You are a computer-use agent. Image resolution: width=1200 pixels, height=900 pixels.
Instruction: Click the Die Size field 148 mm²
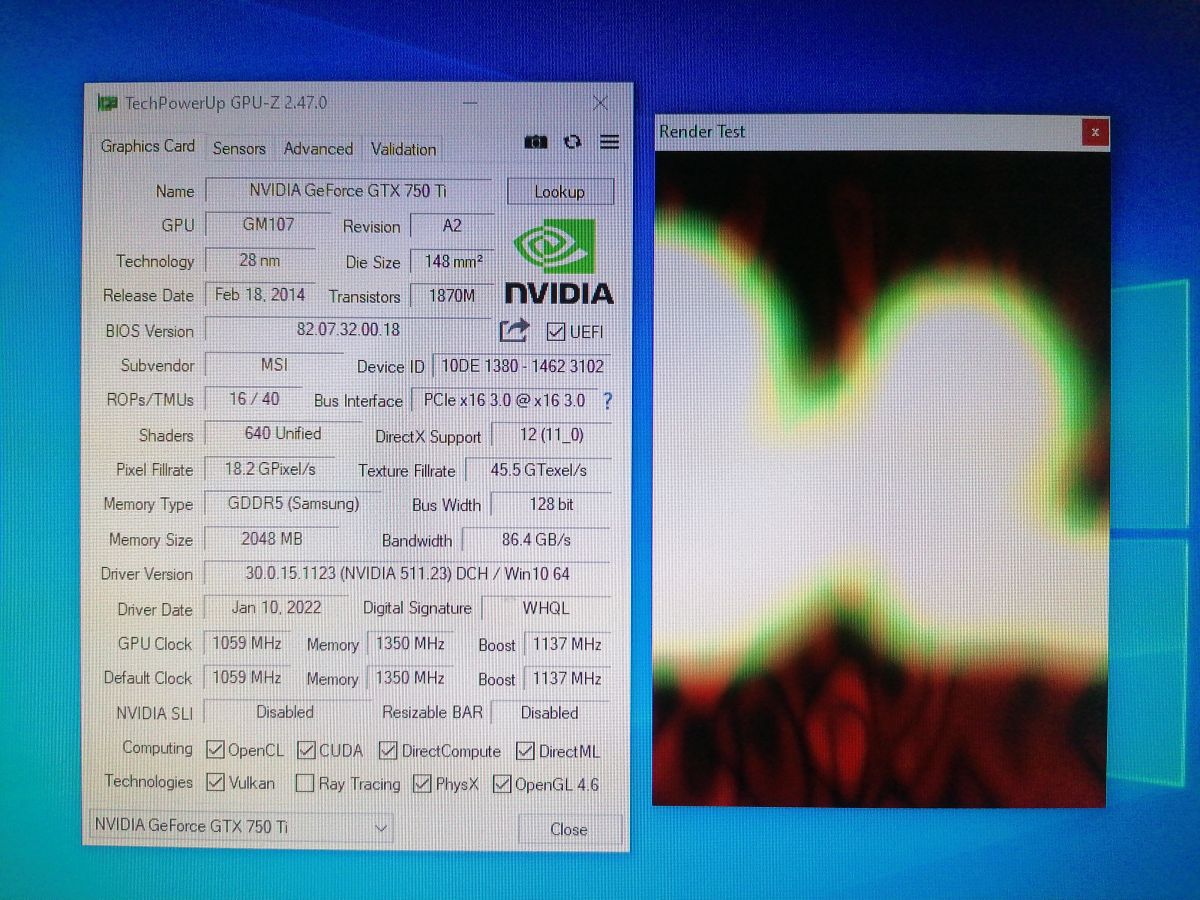(x=452, y=261)
